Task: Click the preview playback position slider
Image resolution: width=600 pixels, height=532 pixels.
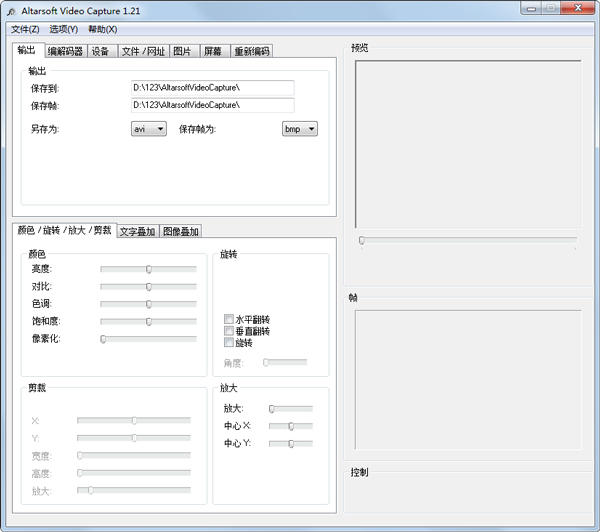Action: click(467, 240)
